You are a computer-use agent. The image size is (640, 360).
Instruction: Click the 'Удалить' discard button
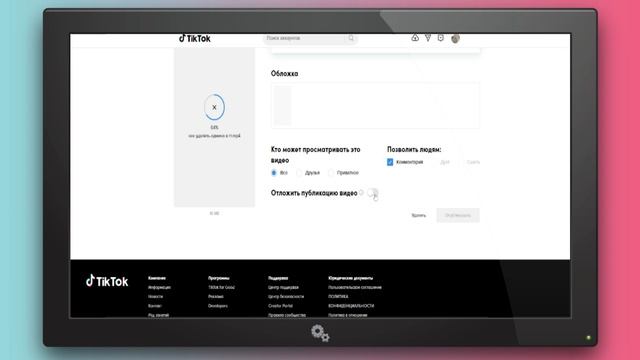coord(418,215)
